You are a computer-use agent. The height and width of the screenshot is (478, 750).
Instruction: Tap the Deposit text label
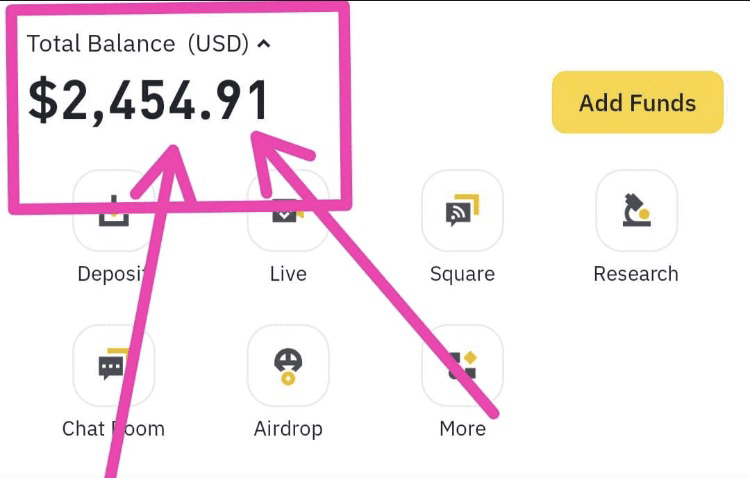tap(112, 274)
